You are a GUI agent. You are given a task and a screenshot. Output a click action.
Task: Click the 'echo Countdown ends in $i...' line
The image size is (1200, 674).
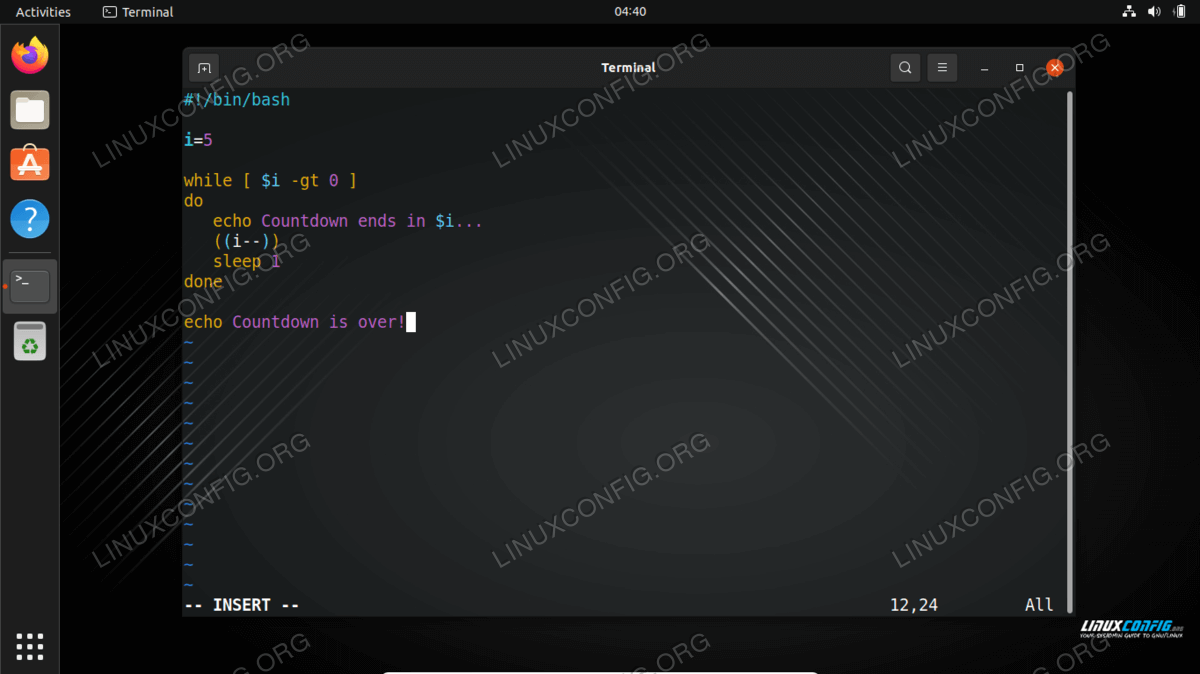[x=348, y=221]
